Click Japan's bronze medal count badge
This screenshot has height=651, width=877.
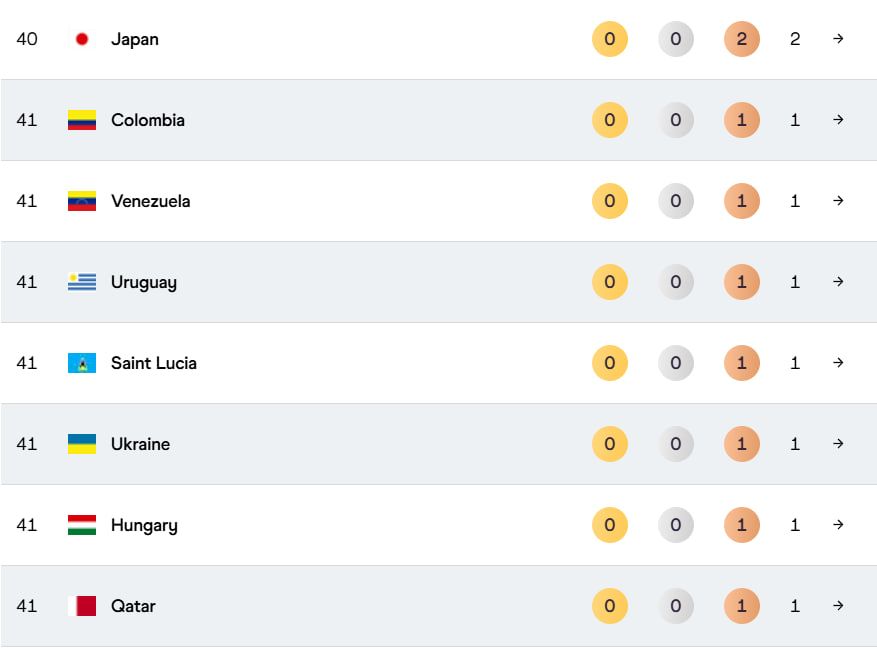tap(741, 39)
